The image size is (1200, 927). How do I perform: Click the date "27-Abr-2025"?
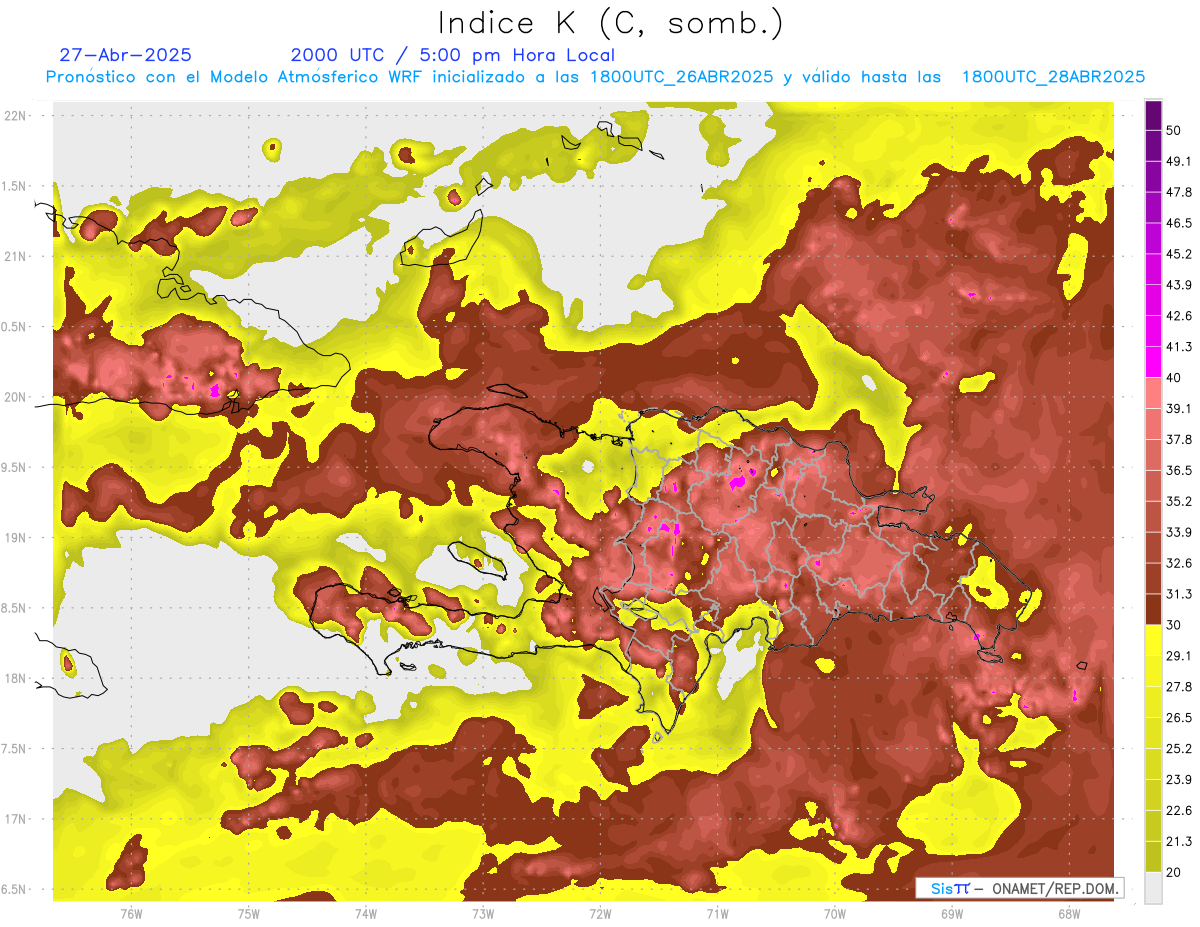click(126, 55)
